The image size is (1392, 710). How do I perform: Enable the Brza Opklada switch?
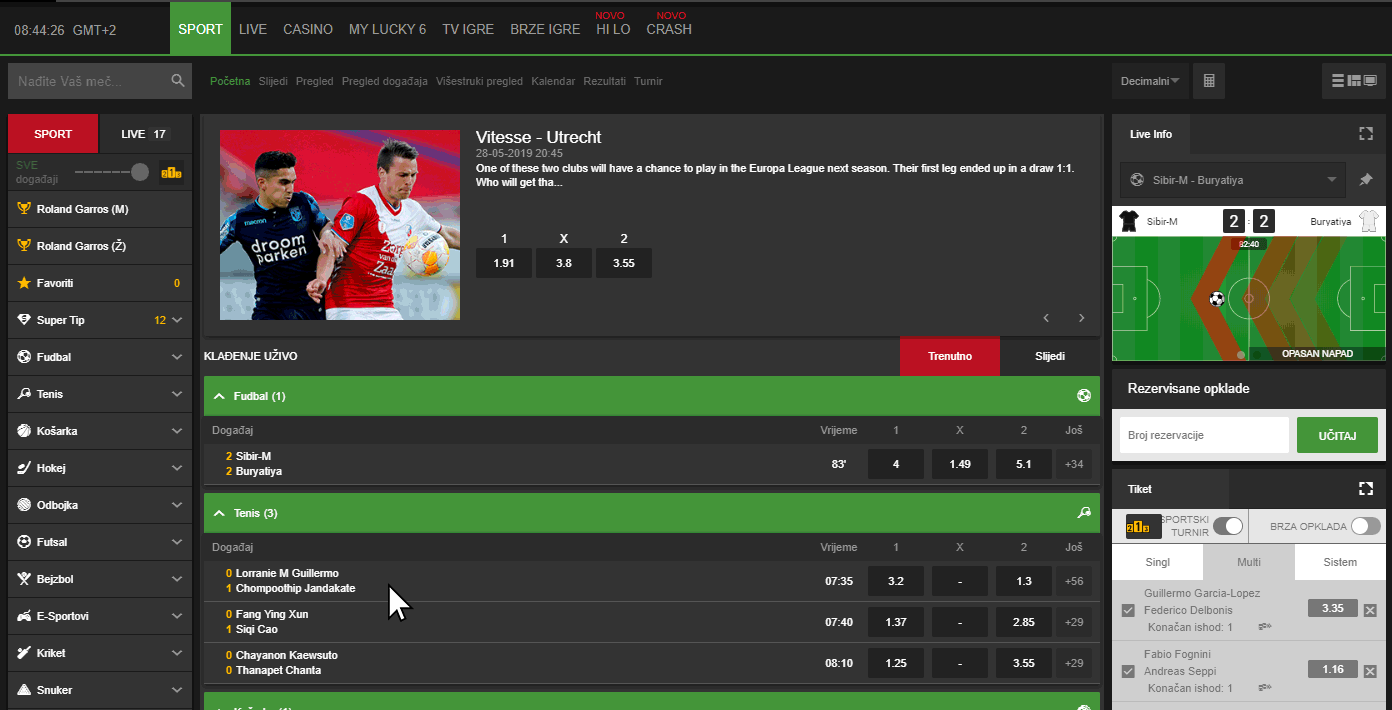pyautogui.click(x=1365, y=526)
